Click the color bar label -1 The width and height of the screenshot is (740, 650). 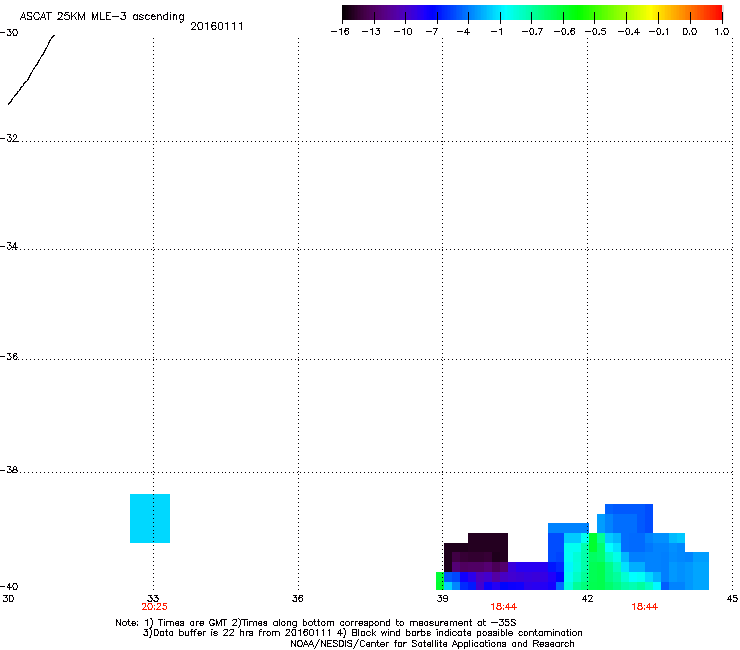point(496,32)
